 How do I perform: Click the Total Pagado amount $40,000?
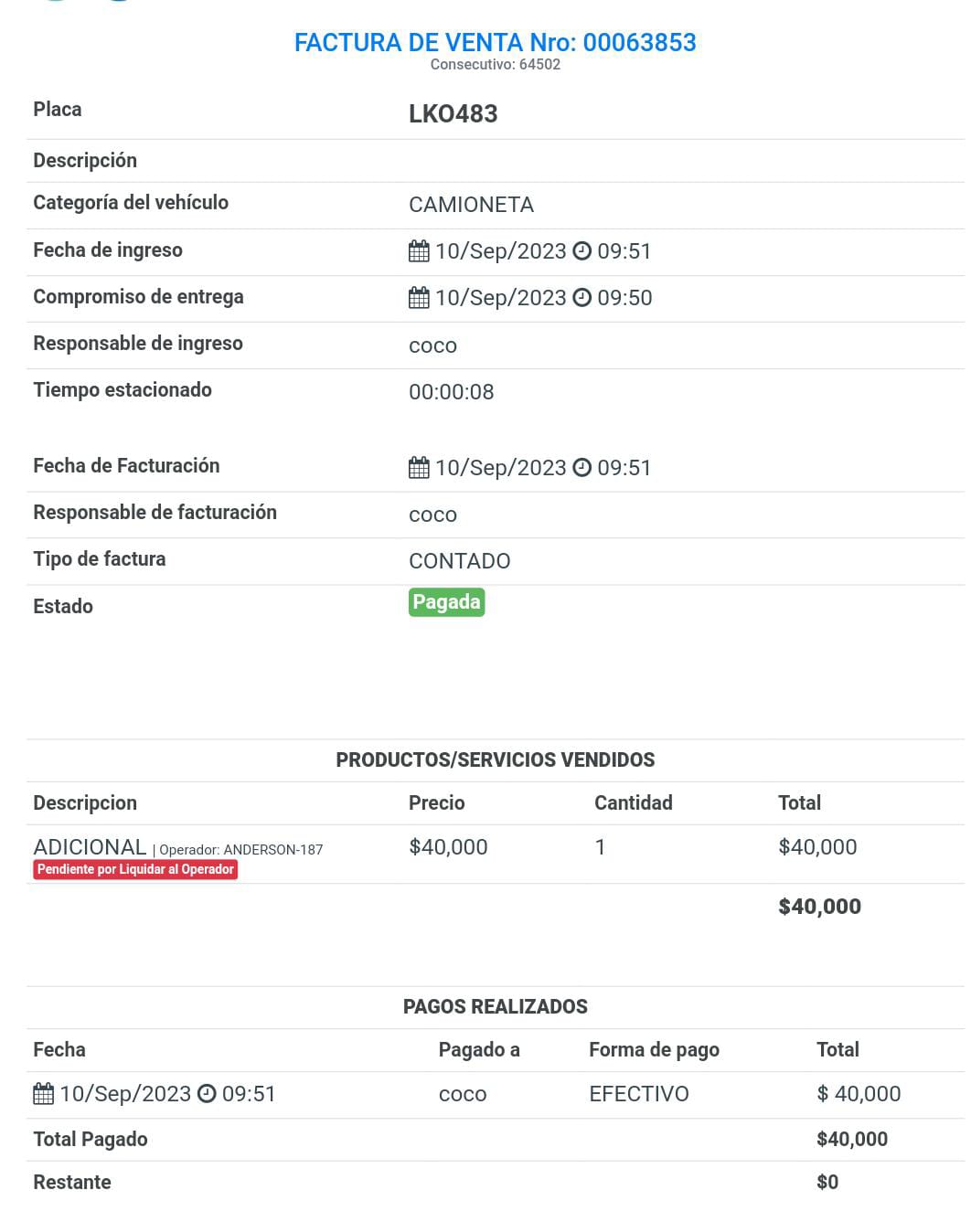[x=851, y=1140]
